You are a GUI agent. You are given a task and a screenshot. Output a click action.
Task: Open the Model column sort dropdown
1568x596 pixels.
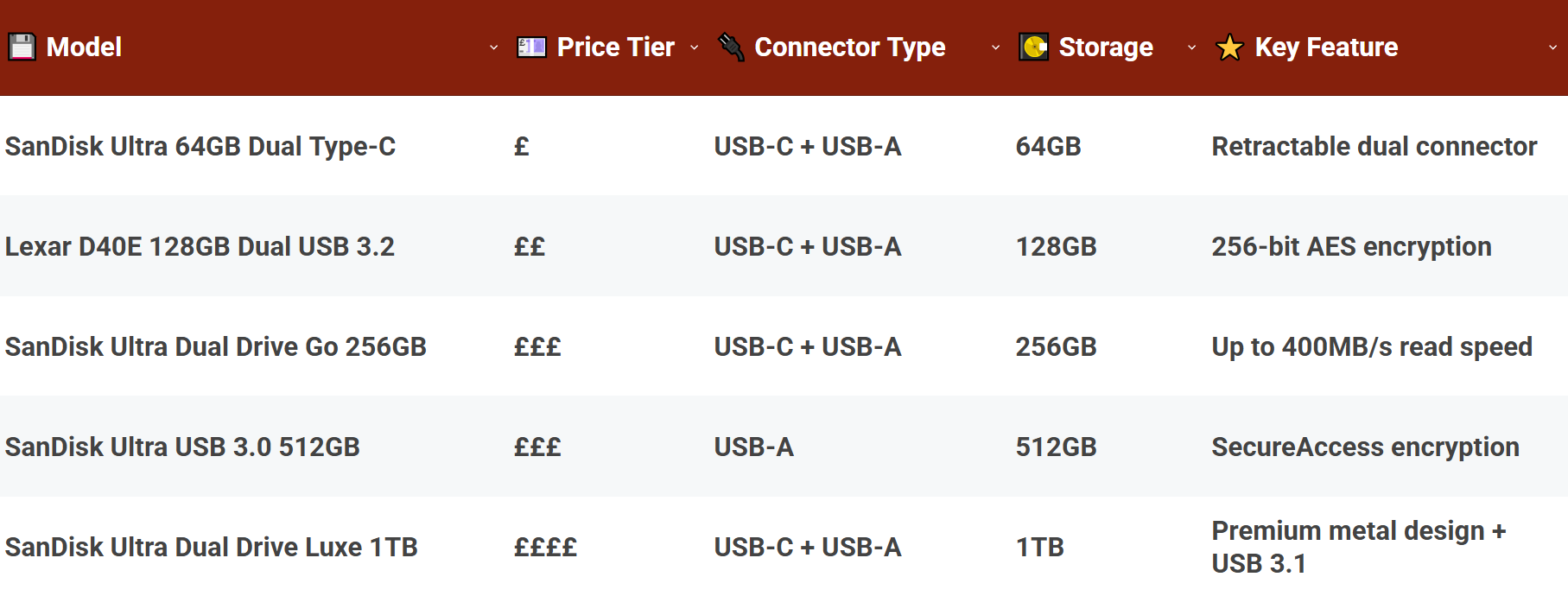[493, 49]
